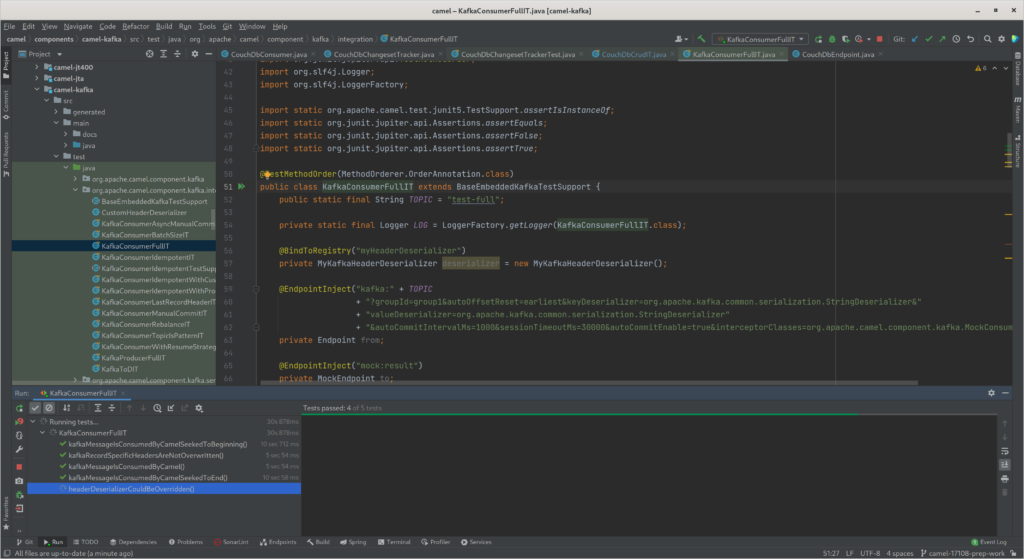Expand the camel-jt400 module

37,67
